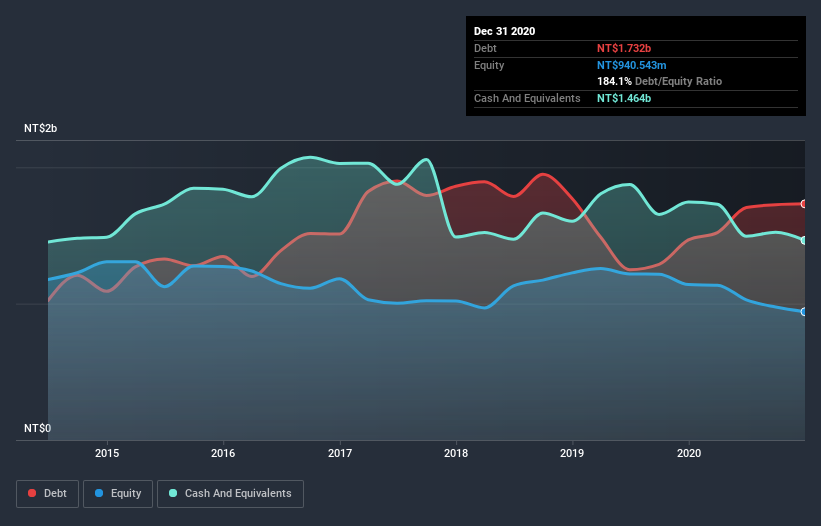Click the blue Equity endpoint marker
The width and height of the screenshot is (821, 526).
pos(804,311)
